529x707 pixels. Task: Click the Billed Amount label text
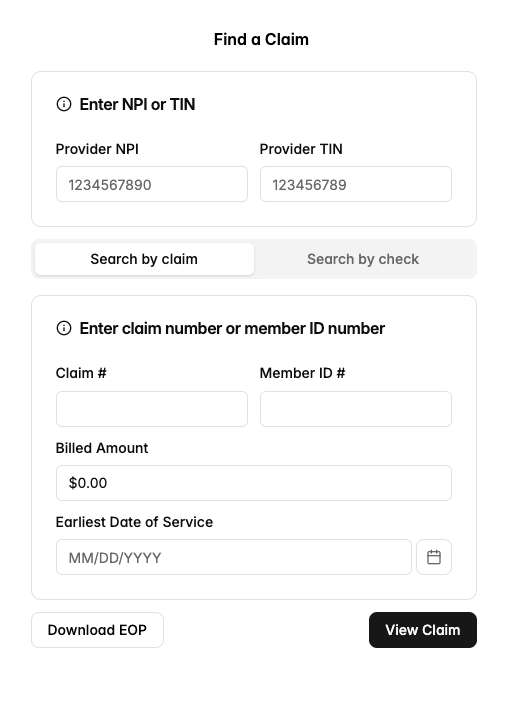[102, 448]
